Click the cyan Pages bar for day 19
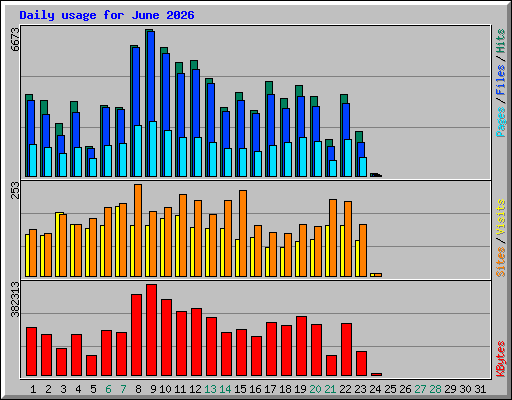The width and height of the screenshot is (512, 400). click(303, 157)
